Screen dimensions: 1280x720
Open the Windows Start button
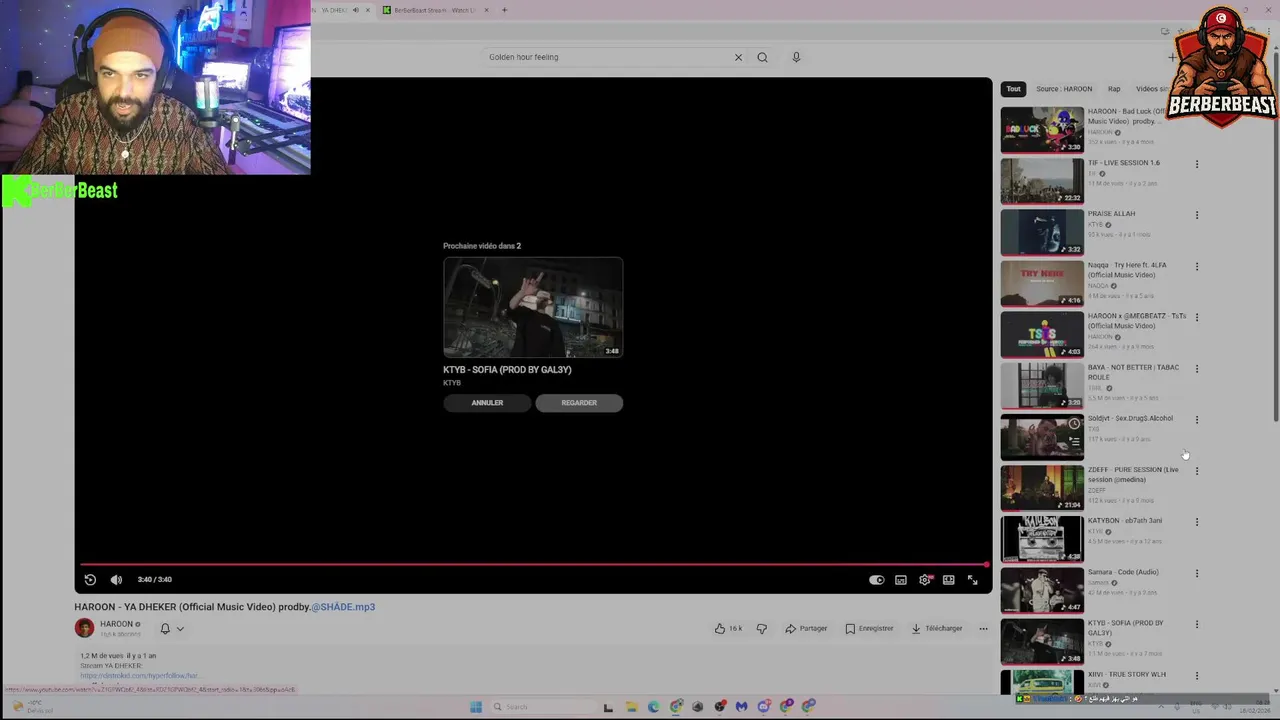click(x=476, y=707)
